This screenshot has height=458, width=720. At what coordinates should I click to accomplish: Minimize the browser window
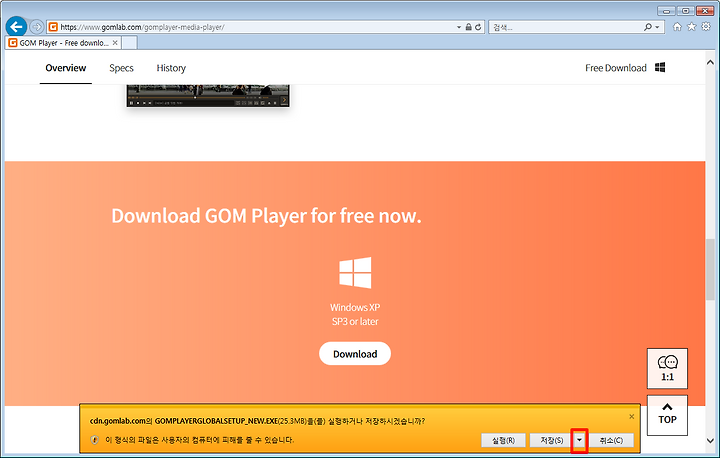(666, 11)
